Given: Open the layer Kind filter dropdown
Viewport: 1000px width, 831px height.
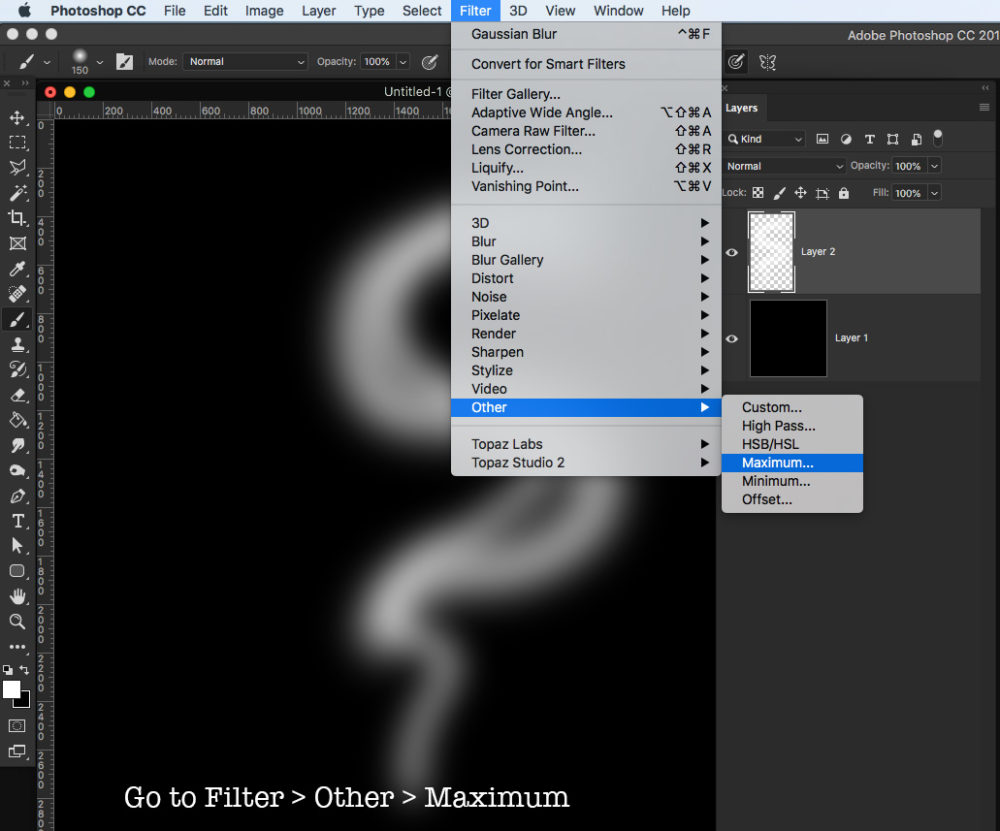Looking at the screenshot, I should coord(765,139).
